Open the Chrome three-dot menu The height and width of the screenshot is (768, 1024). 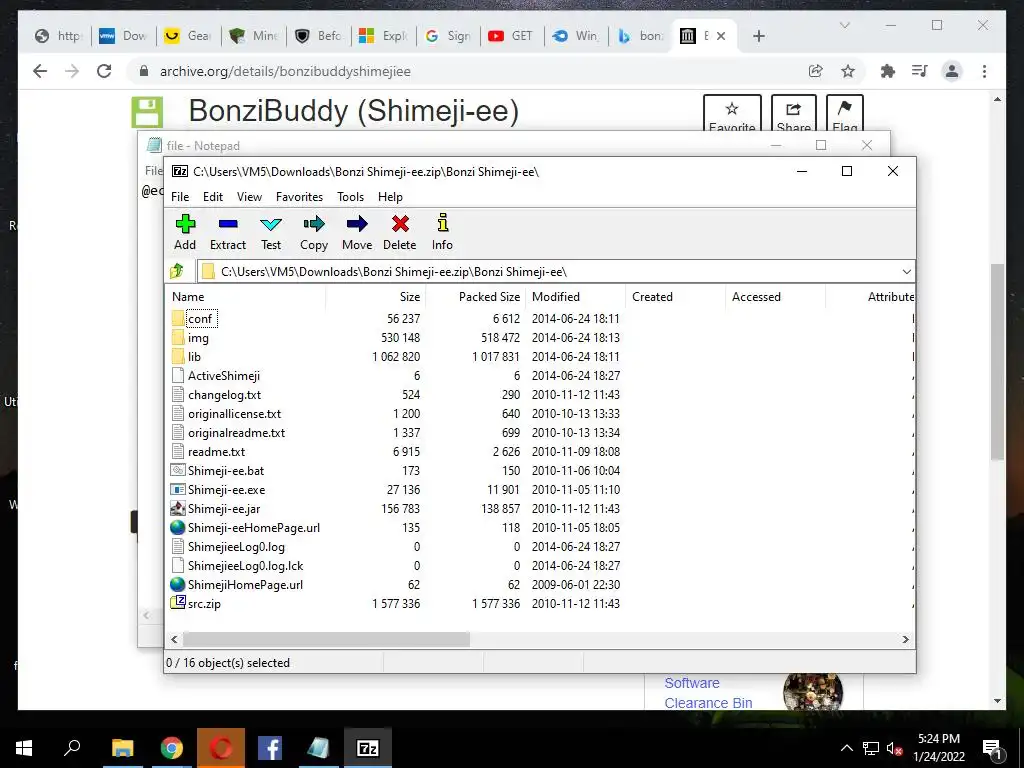tap(984, 71)
